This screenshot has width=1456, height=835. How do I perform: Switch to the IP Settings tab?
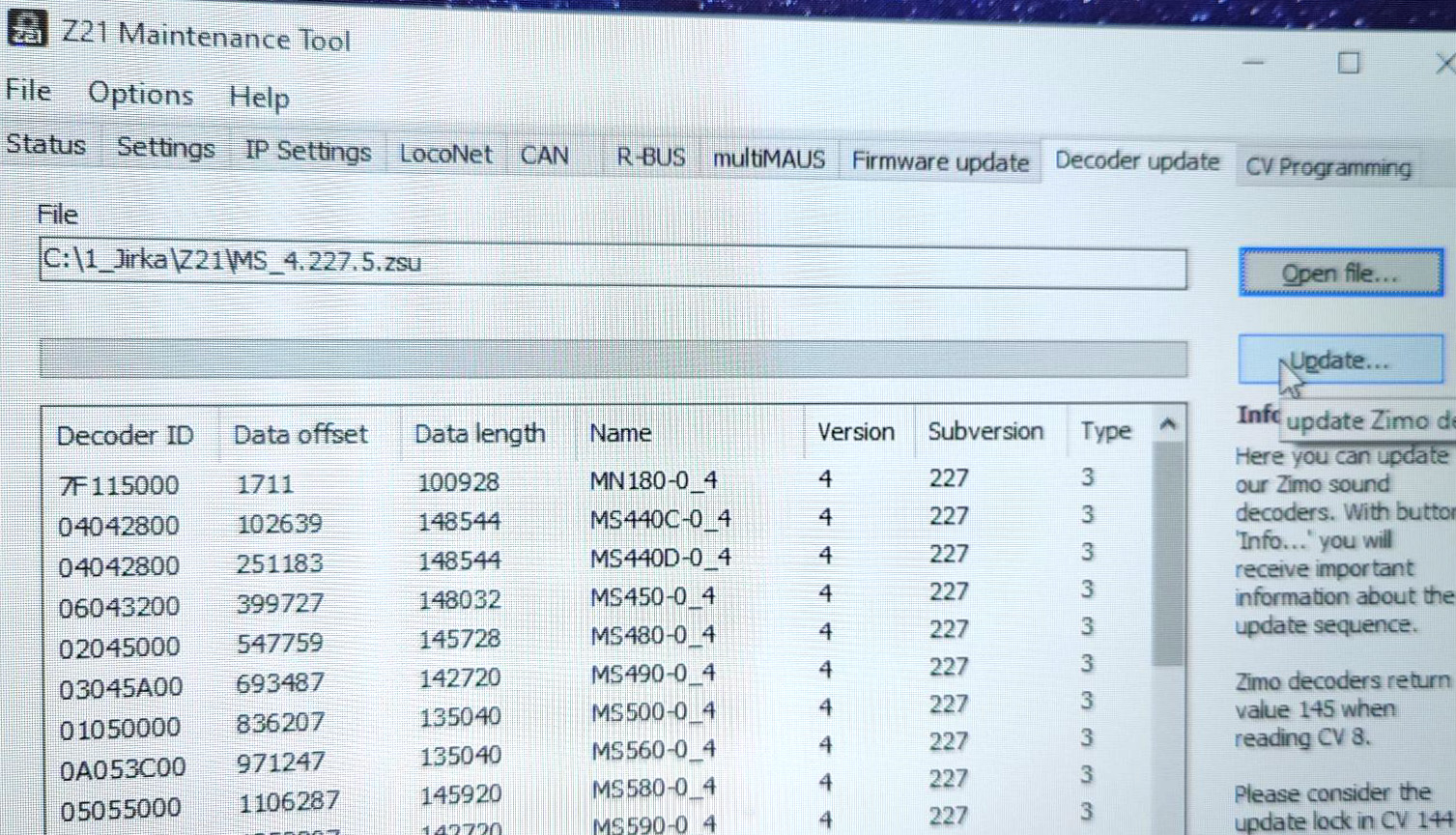click(307, 152)
